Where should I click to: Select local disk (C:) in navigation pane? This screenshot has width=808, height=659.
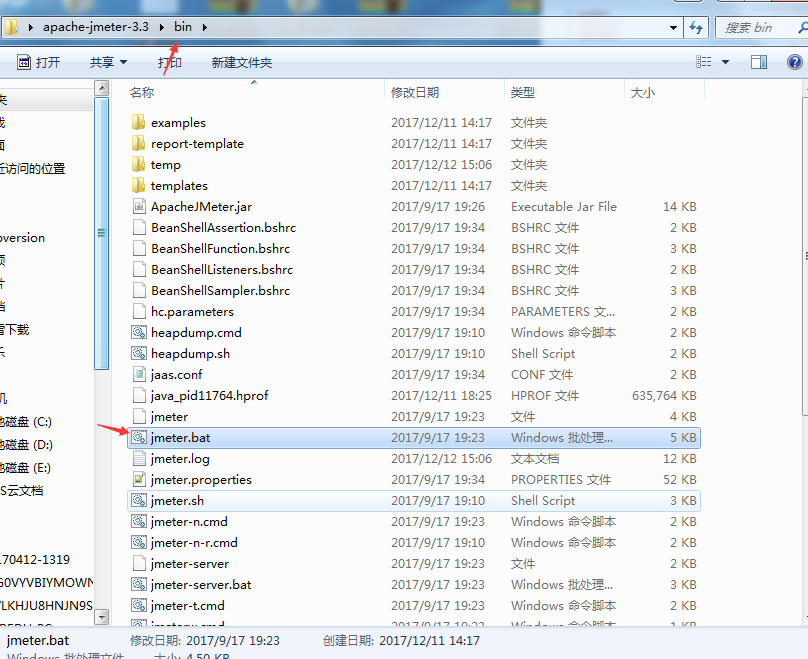point(26,422)
